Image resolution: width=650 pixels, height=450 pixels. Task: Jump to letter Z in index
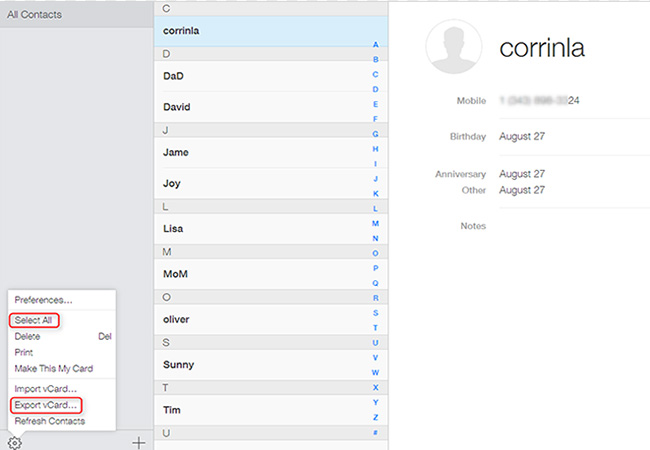click(x=376, y=418)
